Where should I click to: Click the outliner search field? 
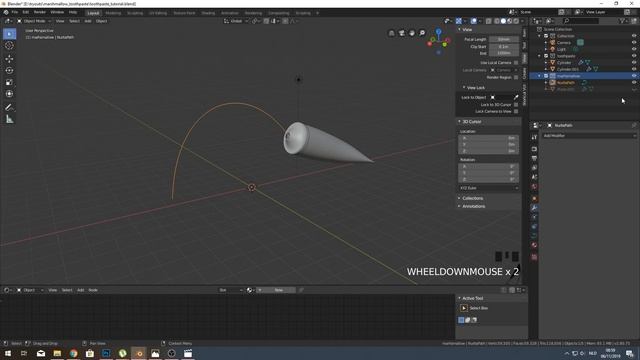pos(581,21)
